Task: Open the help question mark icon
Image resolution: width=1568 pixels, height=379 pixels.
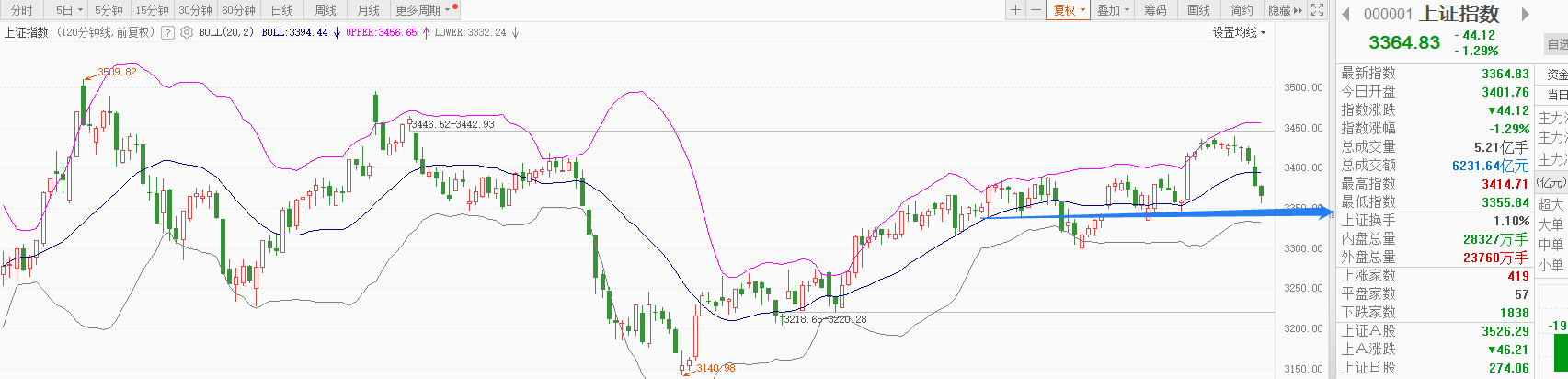Action: coord(167,32)
